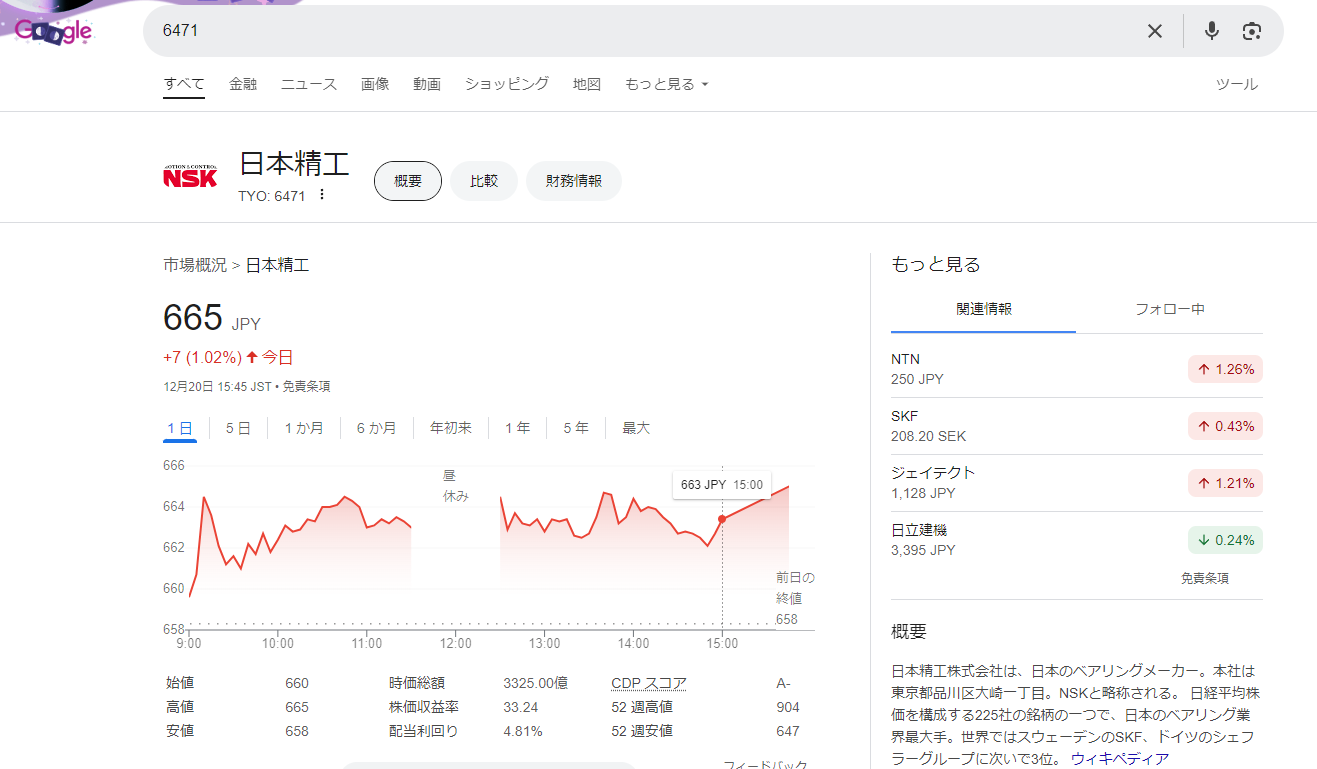Click the 52 週高値 value 904
The image size is (1317, 769).
(x=788, y=707)
